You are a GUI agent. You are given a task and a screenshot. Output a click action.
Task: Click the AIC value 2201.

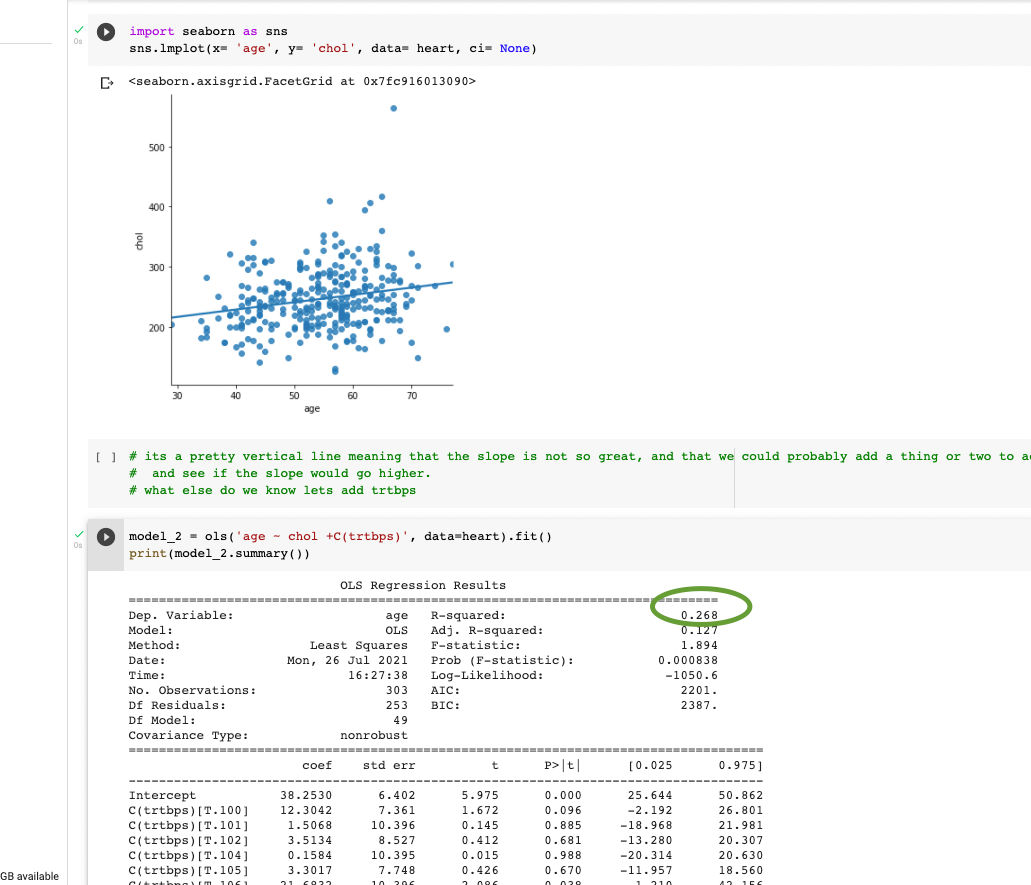[x=699, y=690]
